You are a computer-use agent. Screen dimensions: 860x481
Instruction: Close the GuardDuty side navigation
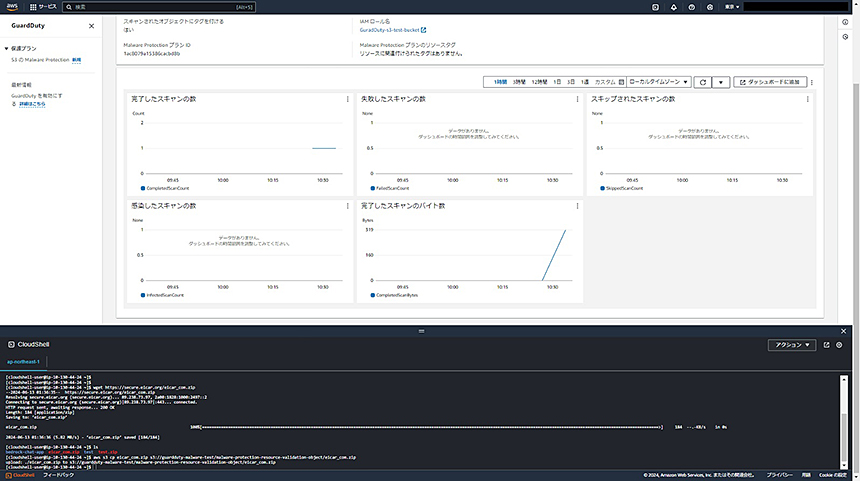92,26
